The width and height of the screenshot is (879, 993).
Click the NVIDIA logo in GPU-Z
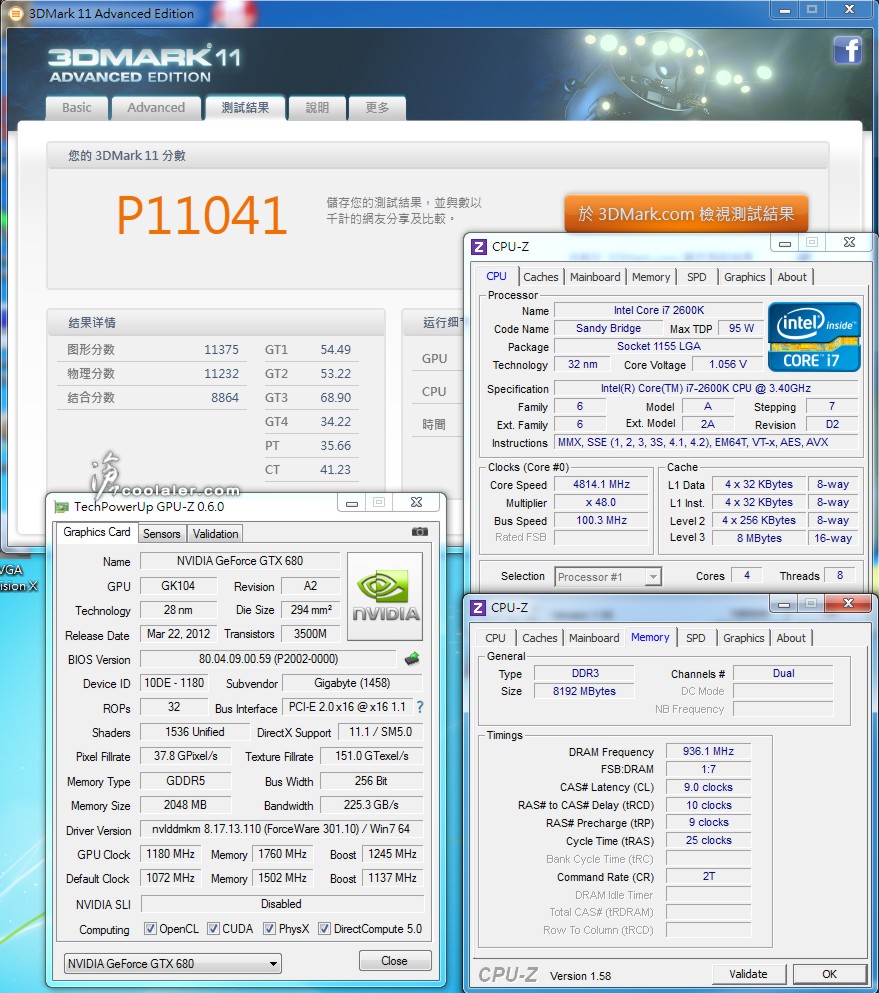pyautogui.click(x=385, y=597)
